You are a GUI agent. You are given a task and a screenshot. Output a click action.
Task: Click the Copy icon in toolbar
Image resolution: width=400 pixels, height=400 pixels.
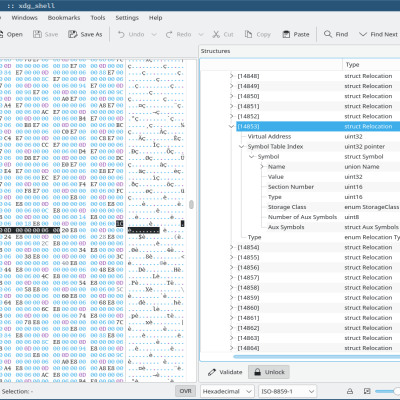click(248, 34)
